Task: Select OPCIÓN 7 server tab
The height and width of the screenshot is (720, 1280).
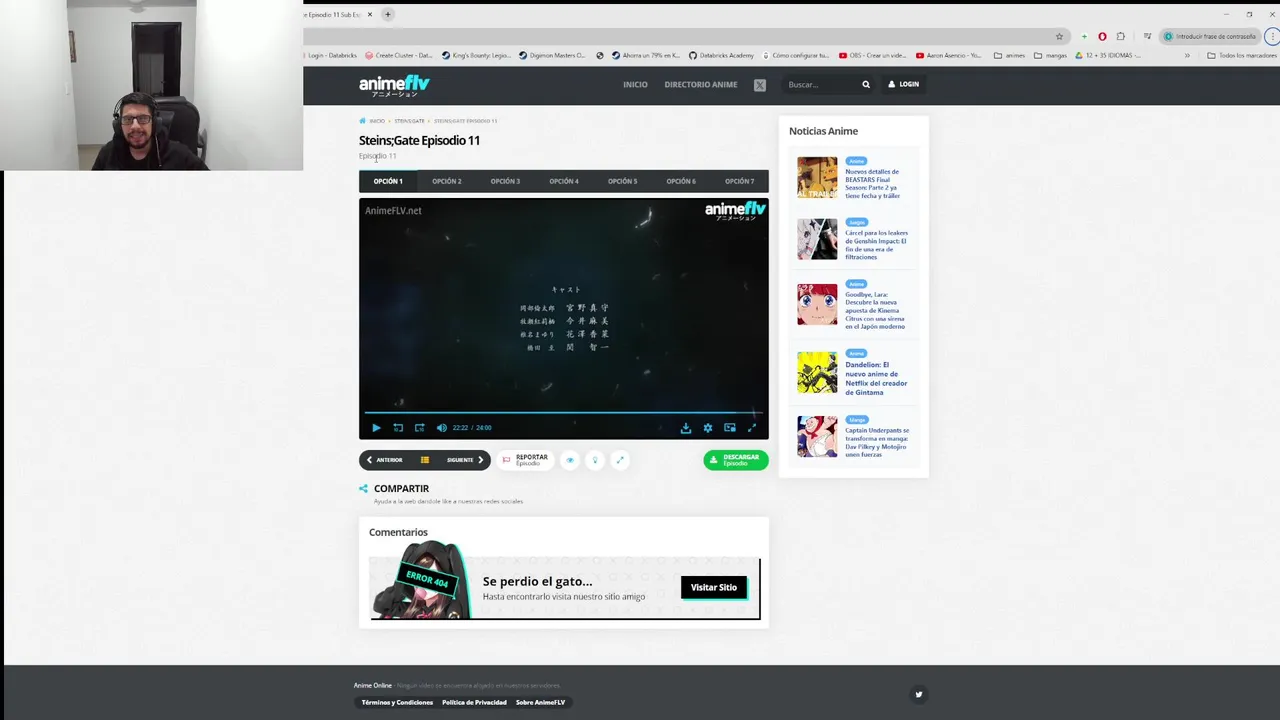Action: pos(740,181)
